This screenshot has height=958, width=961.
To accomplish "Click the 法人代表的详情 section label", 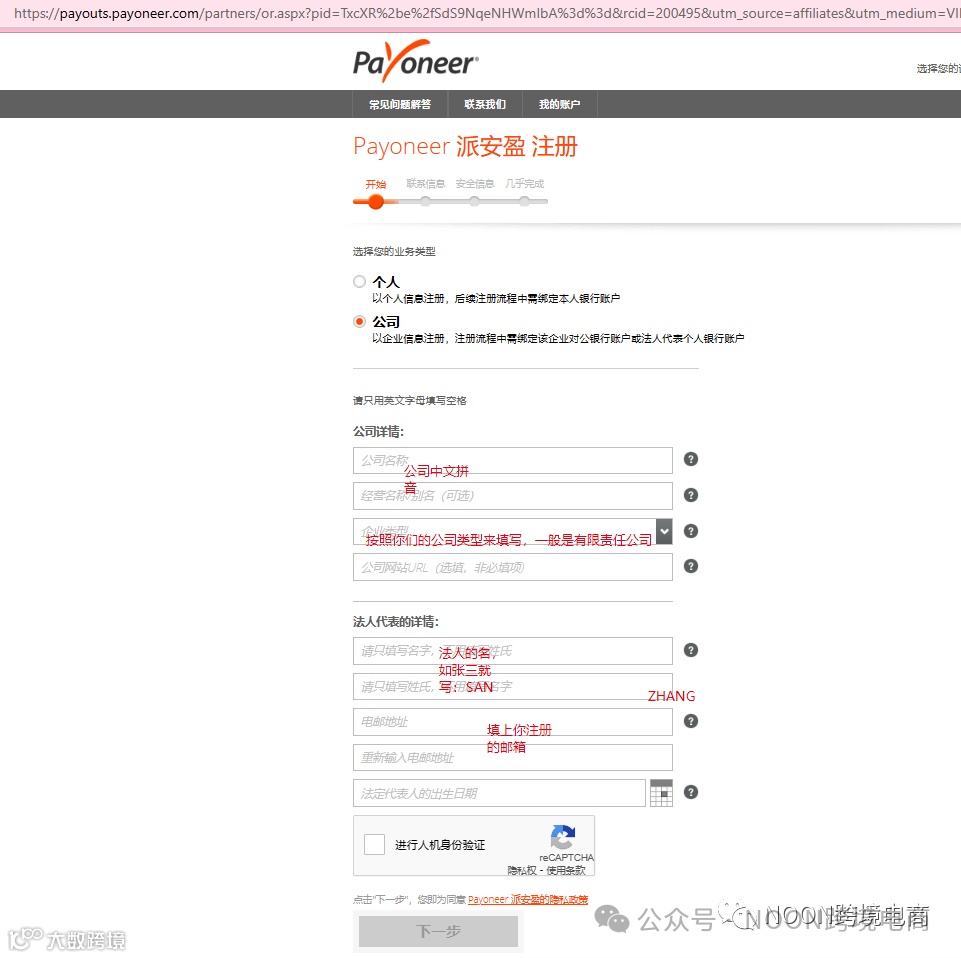I will click(x=396, y=622).
